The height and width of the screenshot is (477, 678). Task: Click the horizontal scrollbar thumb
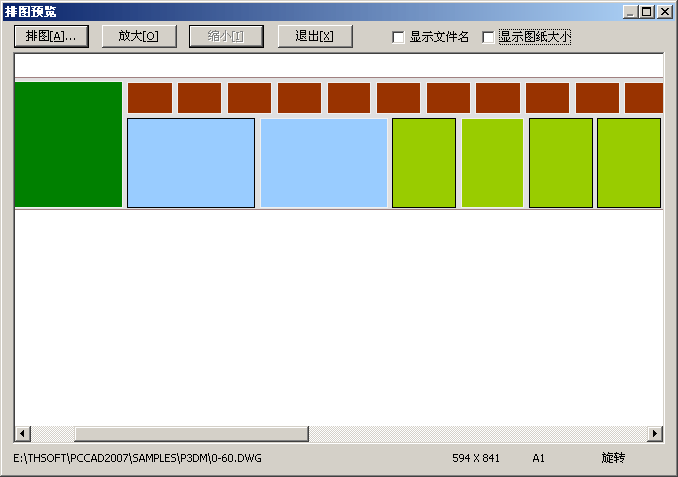coord(190,434)
